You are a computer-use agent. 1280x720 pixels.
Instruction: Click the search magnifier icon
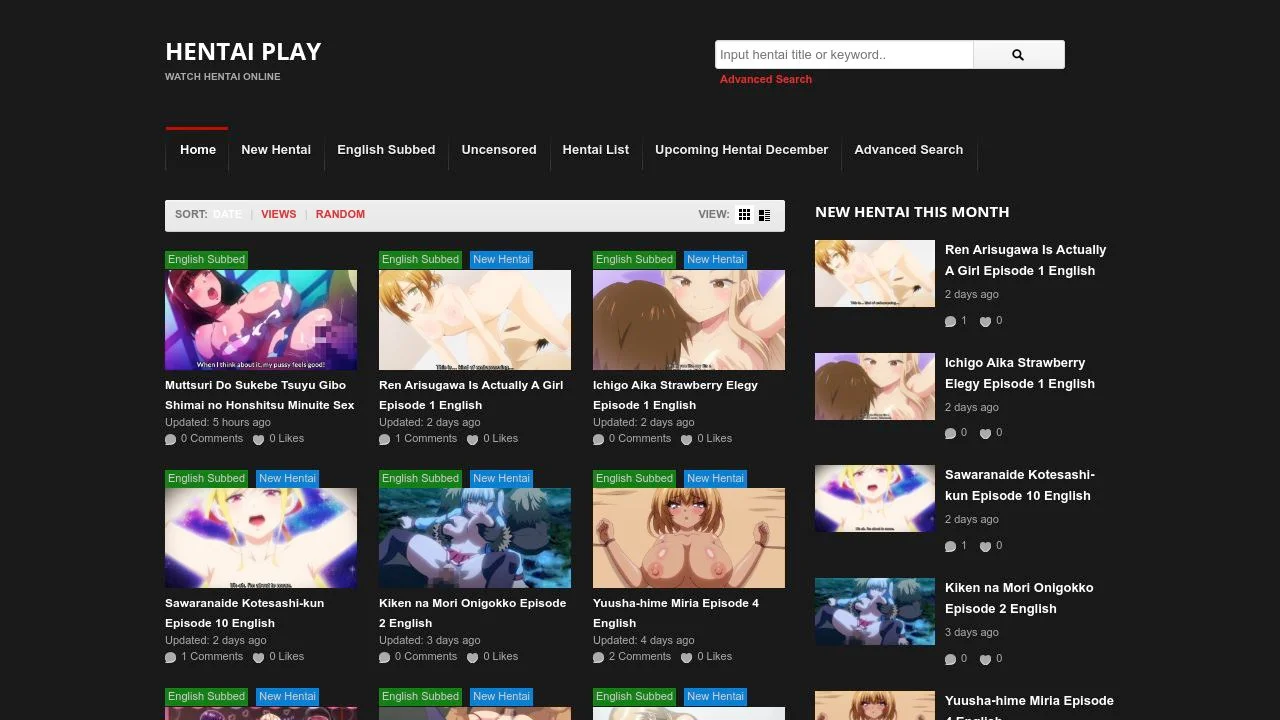[x=1018, y=54]
